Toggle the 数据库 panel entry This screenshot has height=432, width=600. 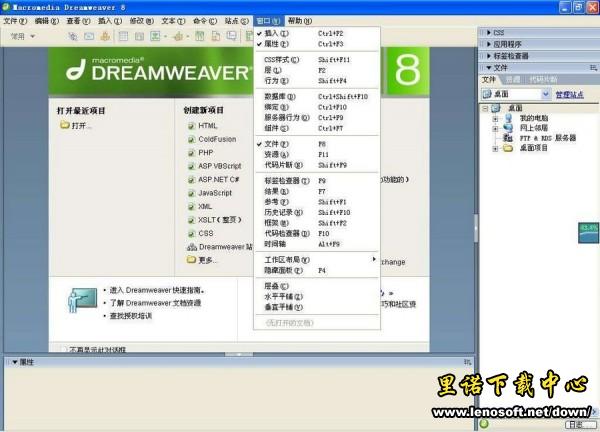click(x=318, y=96)
